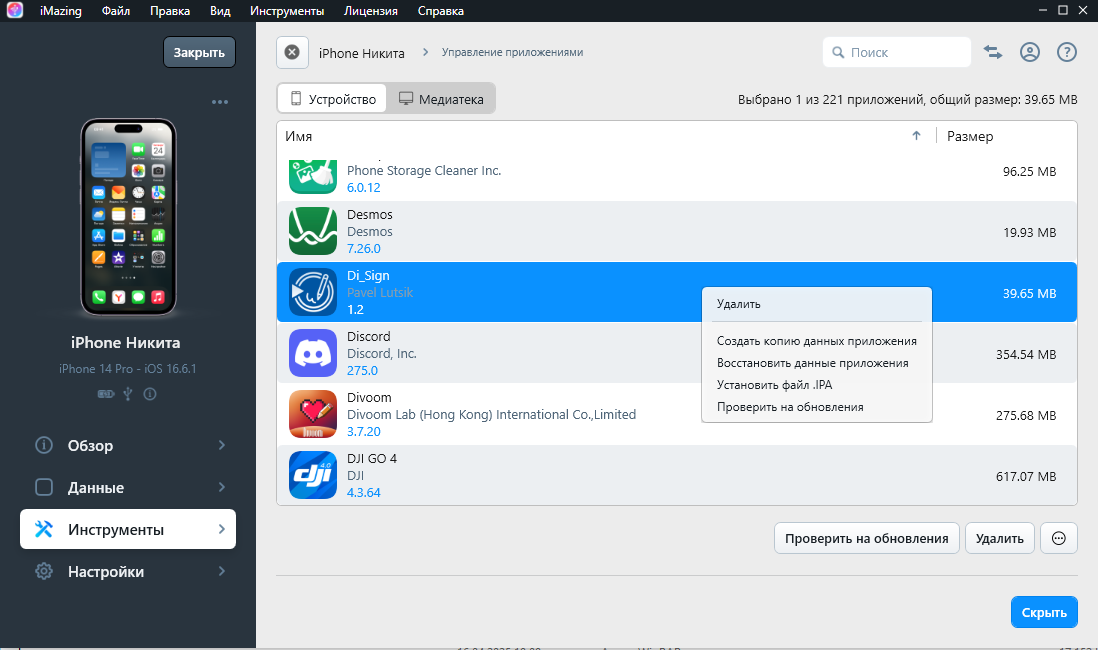Click the Данные square icon in sidebar
The image size is (1098, 650).
tap(44, 488)
